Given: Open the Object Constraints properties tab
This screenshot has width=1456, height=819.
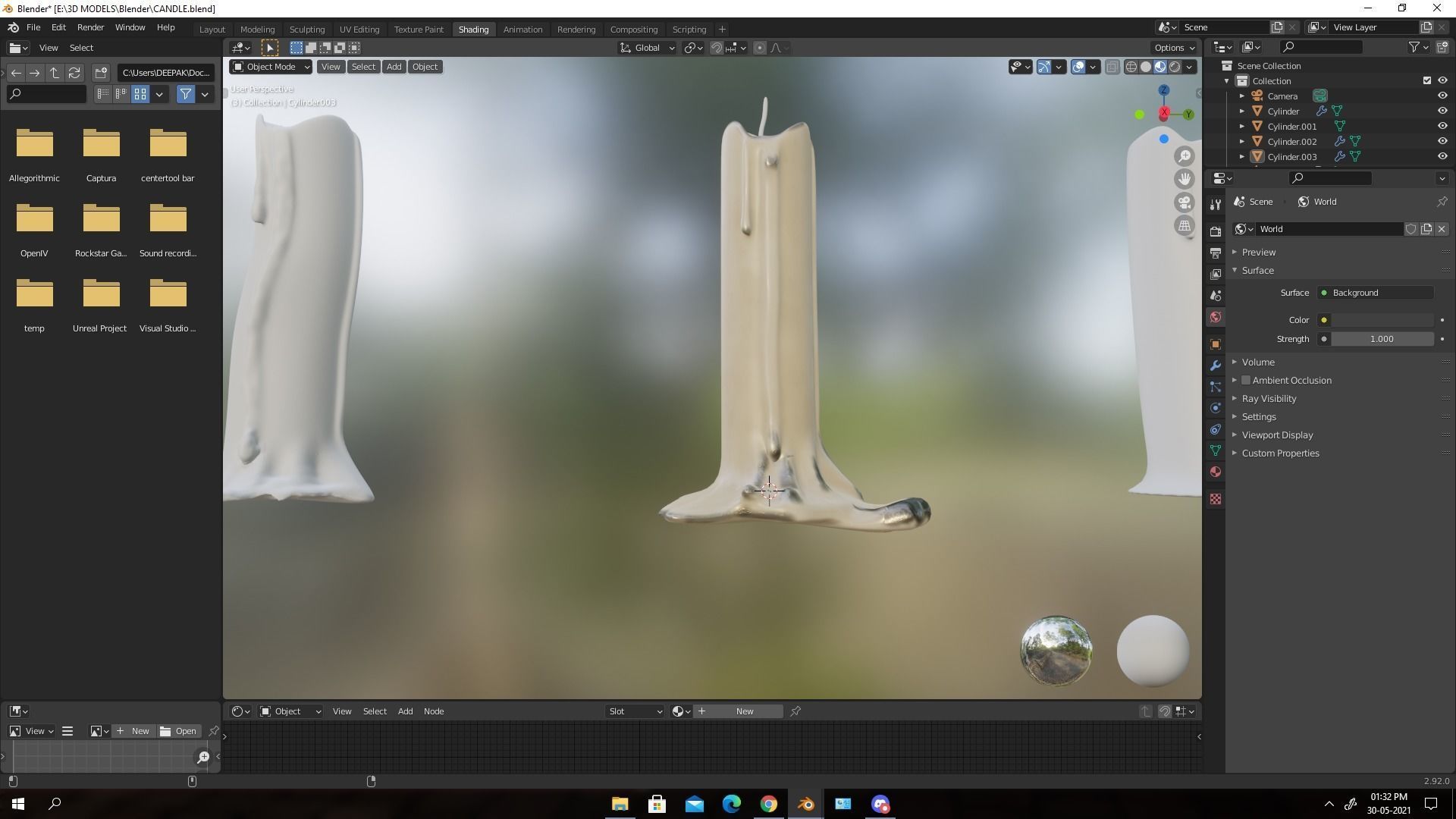Looking at the screenshot, I should (x=1216, y=429).
